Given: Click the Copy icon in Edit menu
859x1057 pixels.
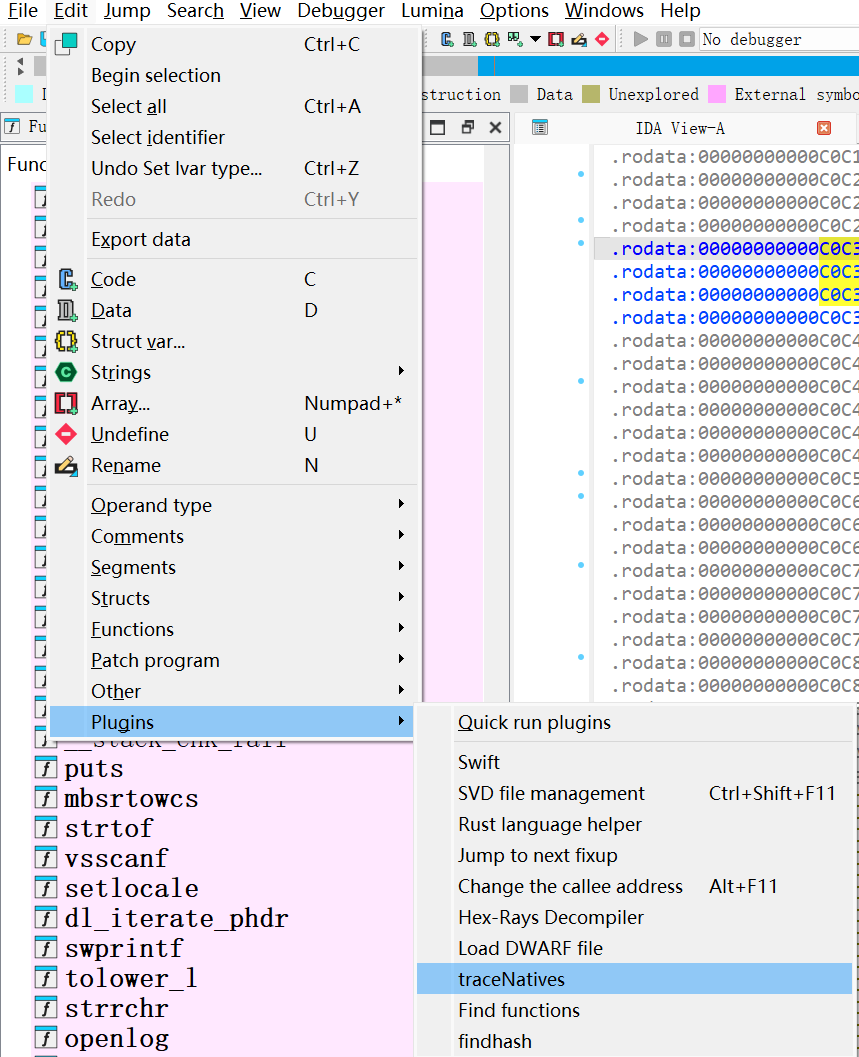Looking at the screenshot, I should (66, 44).
